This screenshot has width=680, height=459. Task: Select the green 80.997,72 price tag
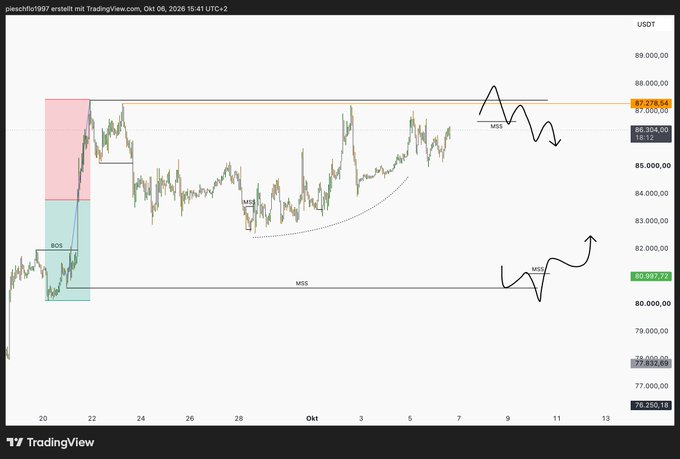tap(651, 276)
